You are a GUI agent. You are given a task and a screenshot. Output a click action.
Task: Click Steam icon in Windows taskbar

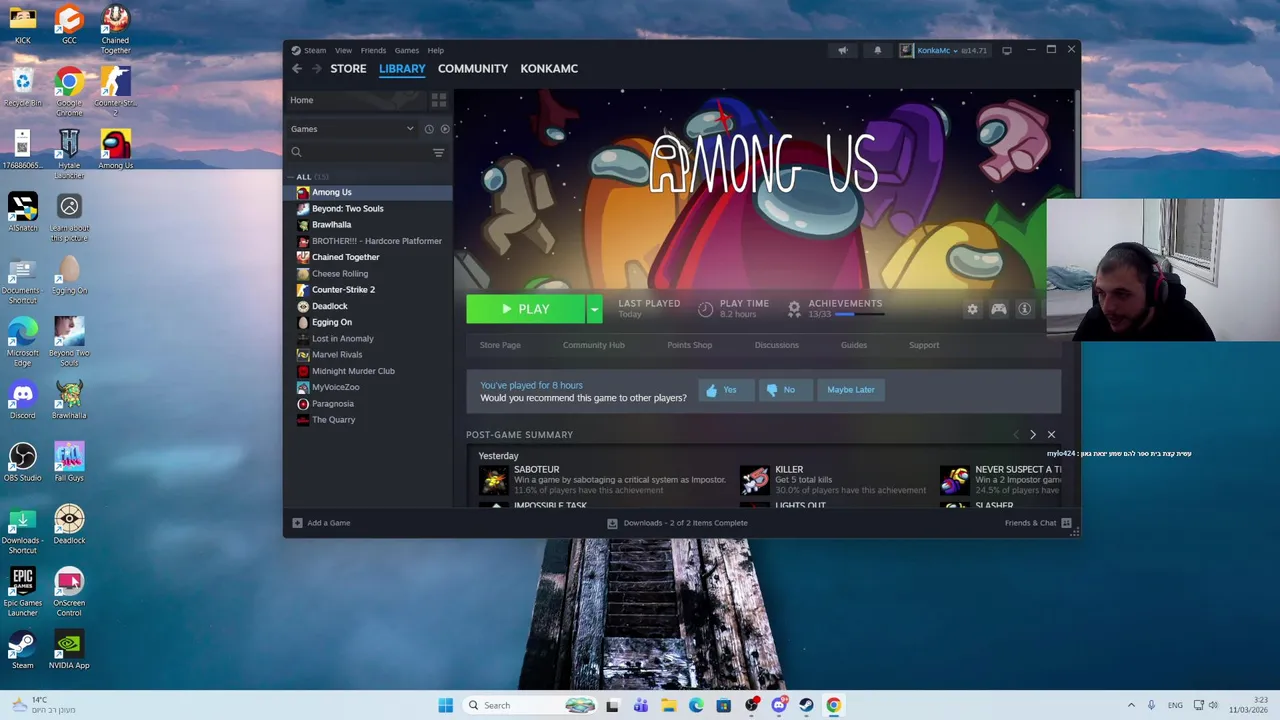[x=806, y=705]
